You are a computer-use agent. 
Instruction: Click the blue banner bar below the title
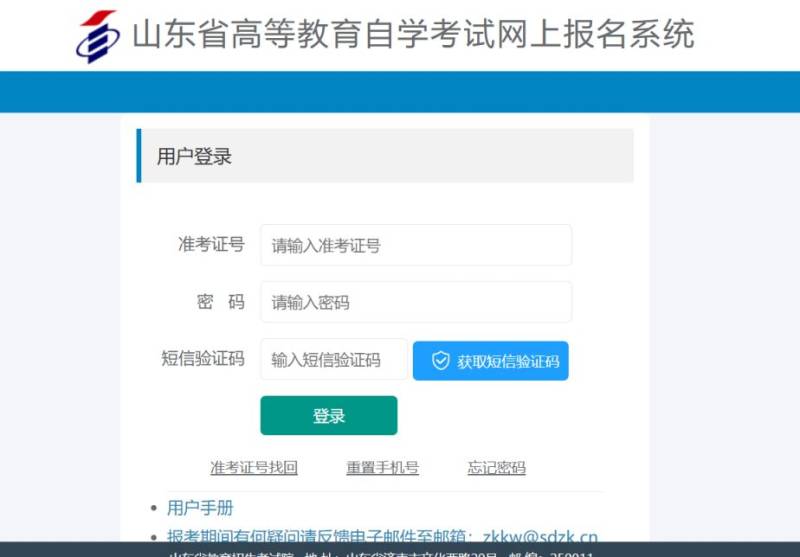point(400,92)
